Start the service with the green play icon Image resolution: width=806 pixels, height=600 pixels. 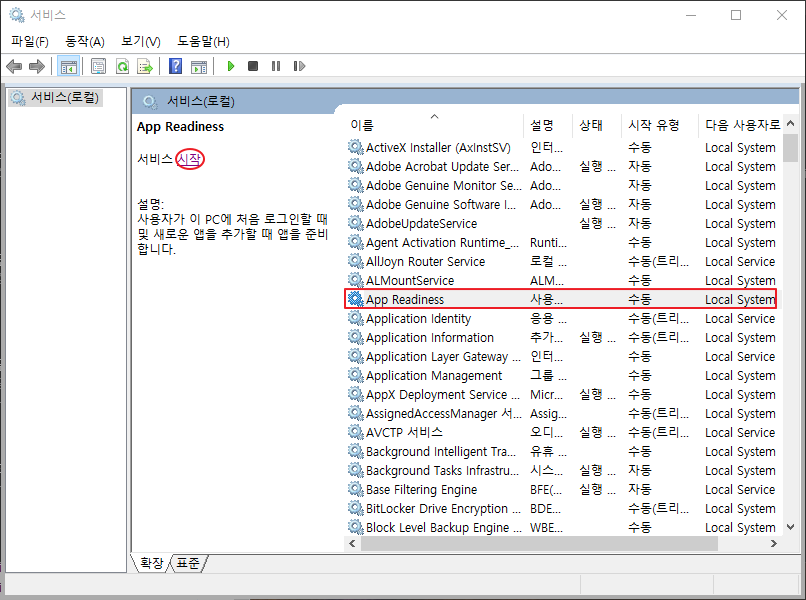point(231,66)
